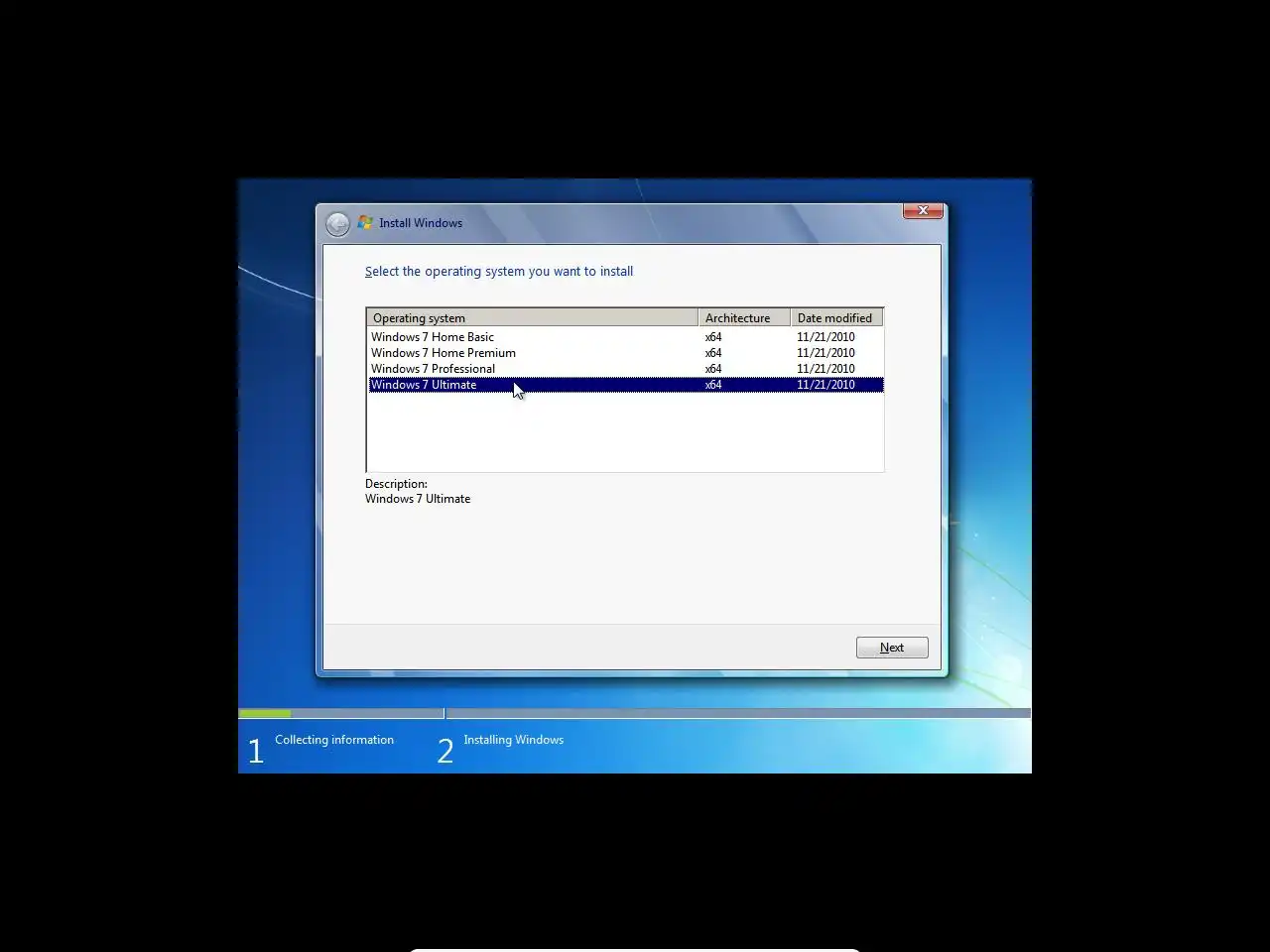Select Windows 7 Professional row
Image resolution: width=1270 pixels, height=952 pixels.
click(x=625, y=369)
